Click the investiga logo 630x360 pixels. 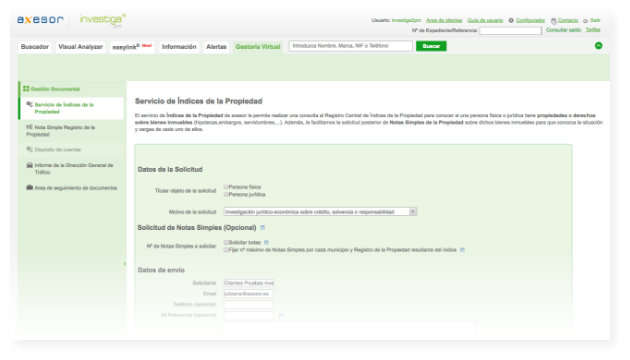tap(103, 20)
